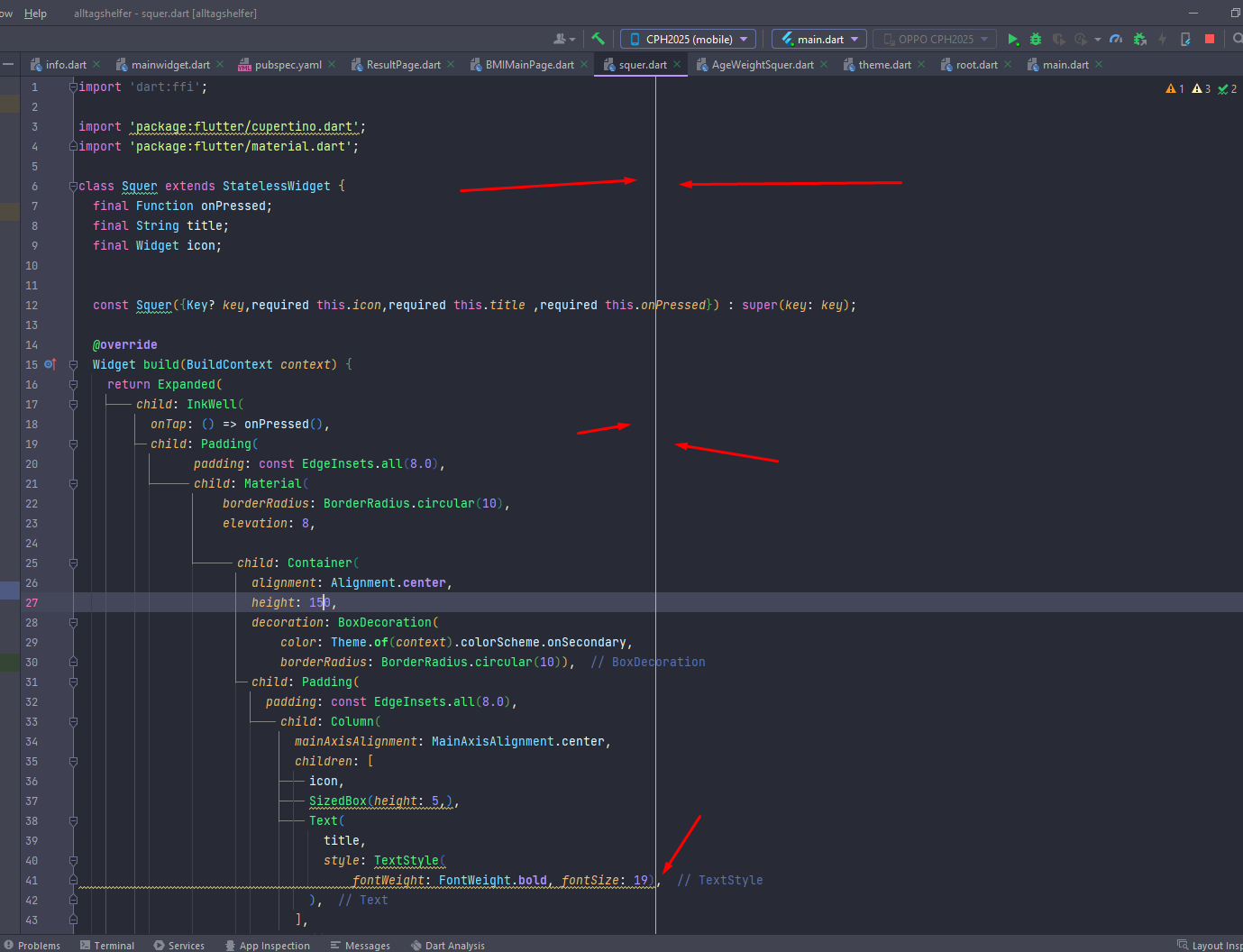1243x952 pixels.
Task: Click the Profile run icon
Action: [1081, 39]
